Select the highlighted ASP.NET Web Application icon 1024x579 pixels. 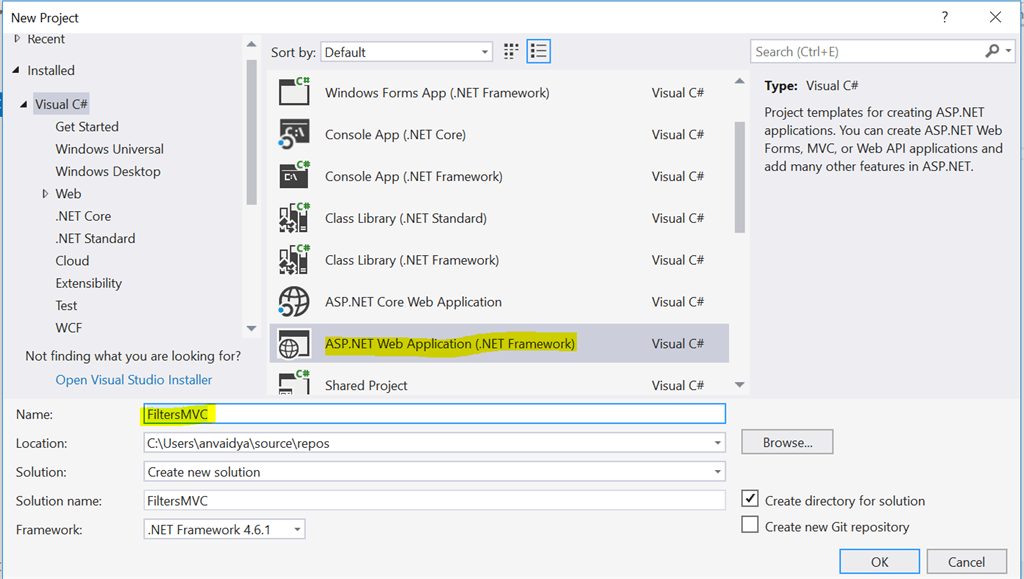[295, 343]
